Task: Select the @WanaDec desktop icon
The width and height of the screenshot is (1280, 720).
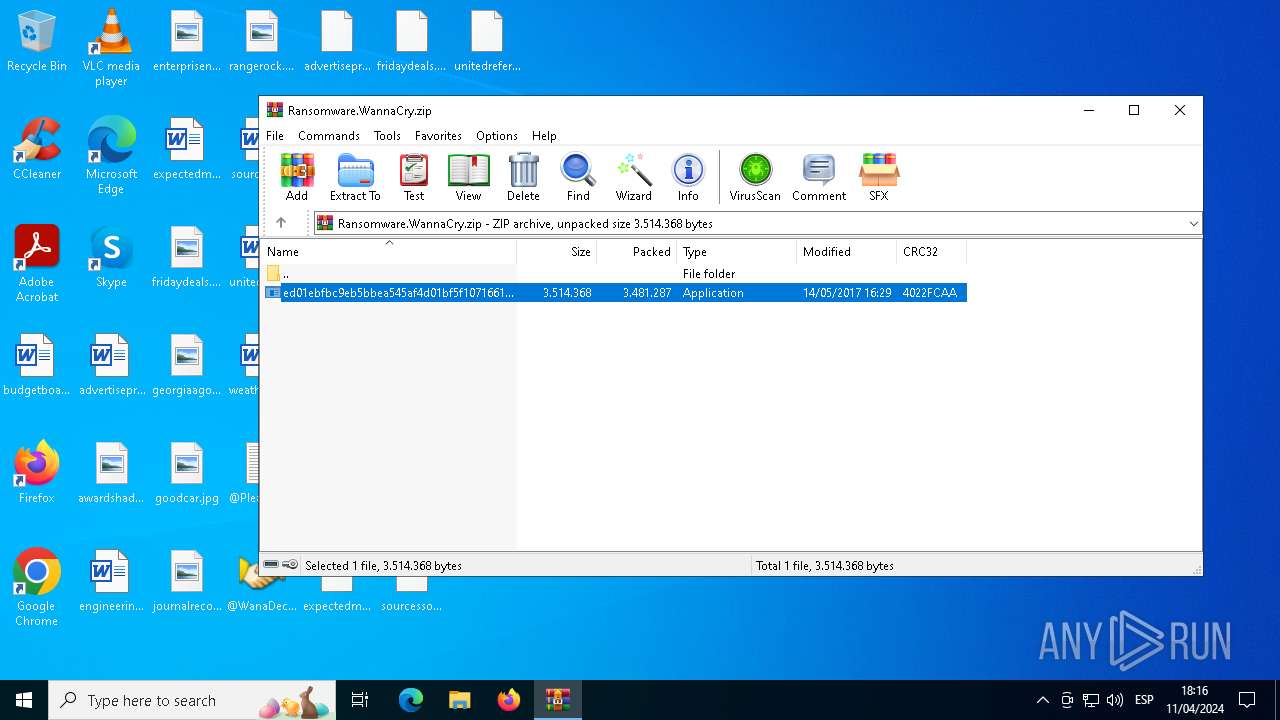Action: pyautogui.click(x=262, y=582)
